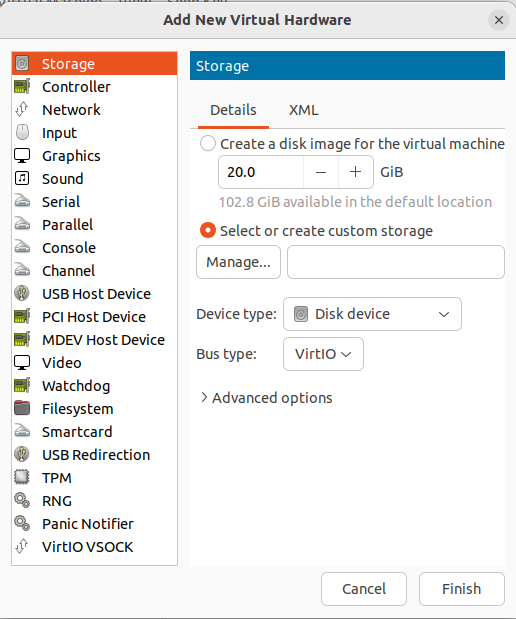The image size is (516, 619).
Task: Select the Panic Notifier gears icon
Action: coord(22,523)
